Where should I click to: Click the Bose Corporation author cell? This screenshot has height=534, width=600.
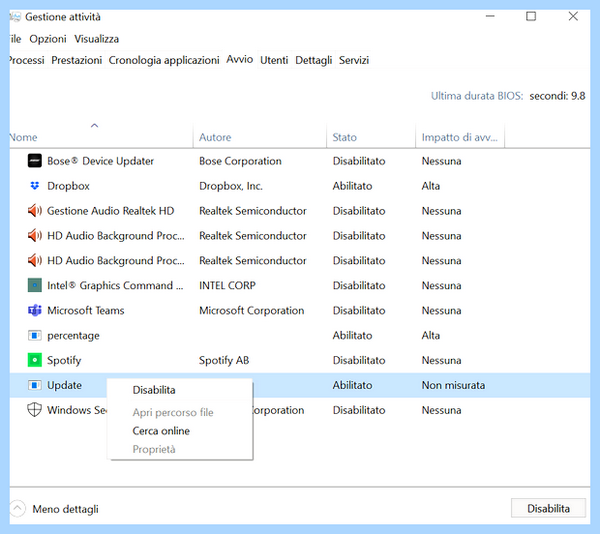point(240,161)
